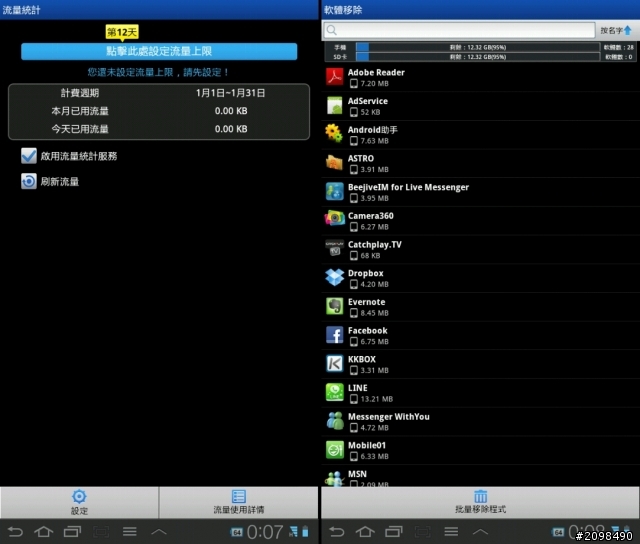This screenshot has height=544, width=640.
Task: Select the 計費週期 1月1日~1月31日 row
Action: (x=159, y=93)
